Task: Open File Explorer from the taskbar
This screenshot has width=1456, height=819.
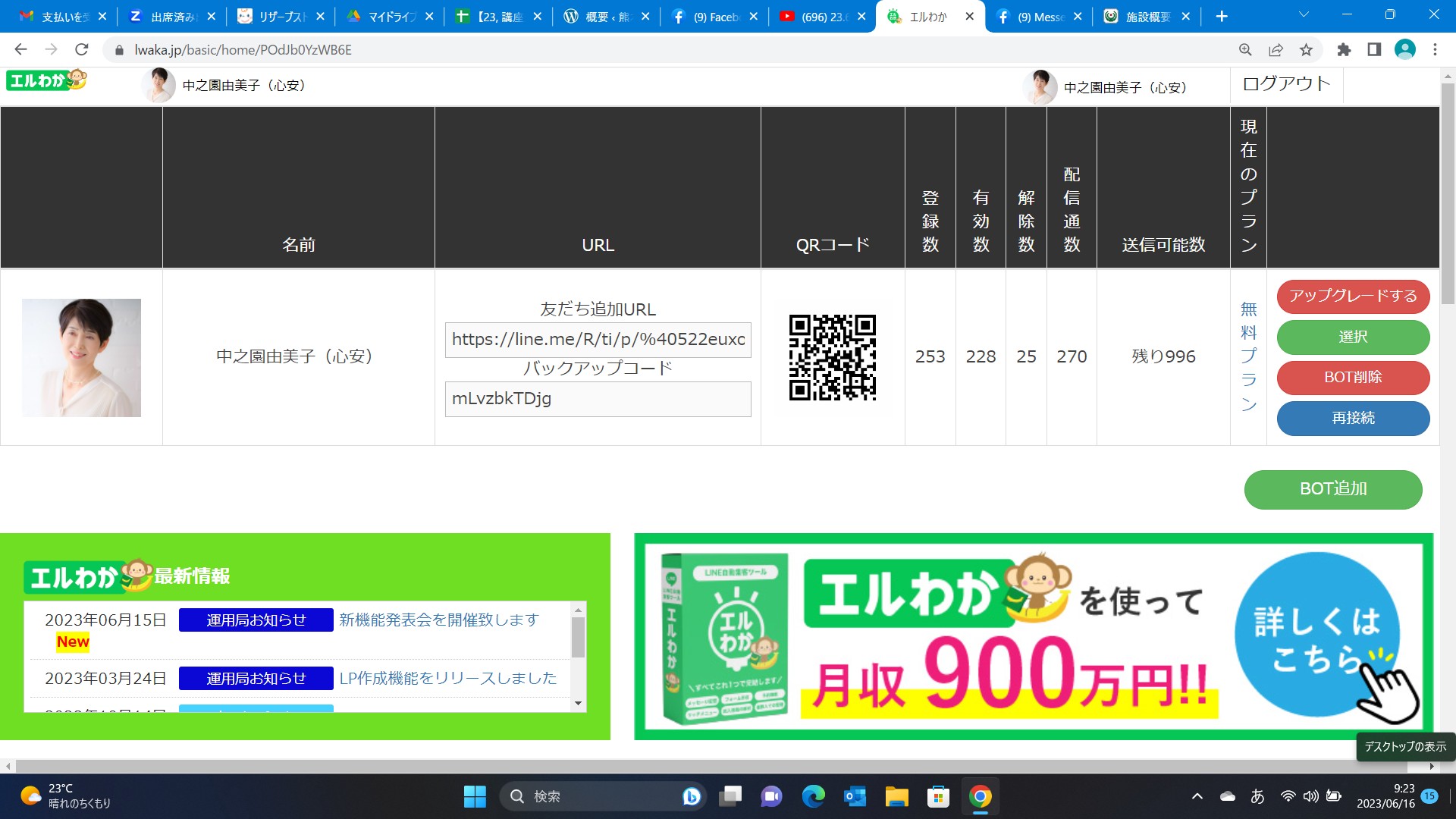Action: pos(897,796)
